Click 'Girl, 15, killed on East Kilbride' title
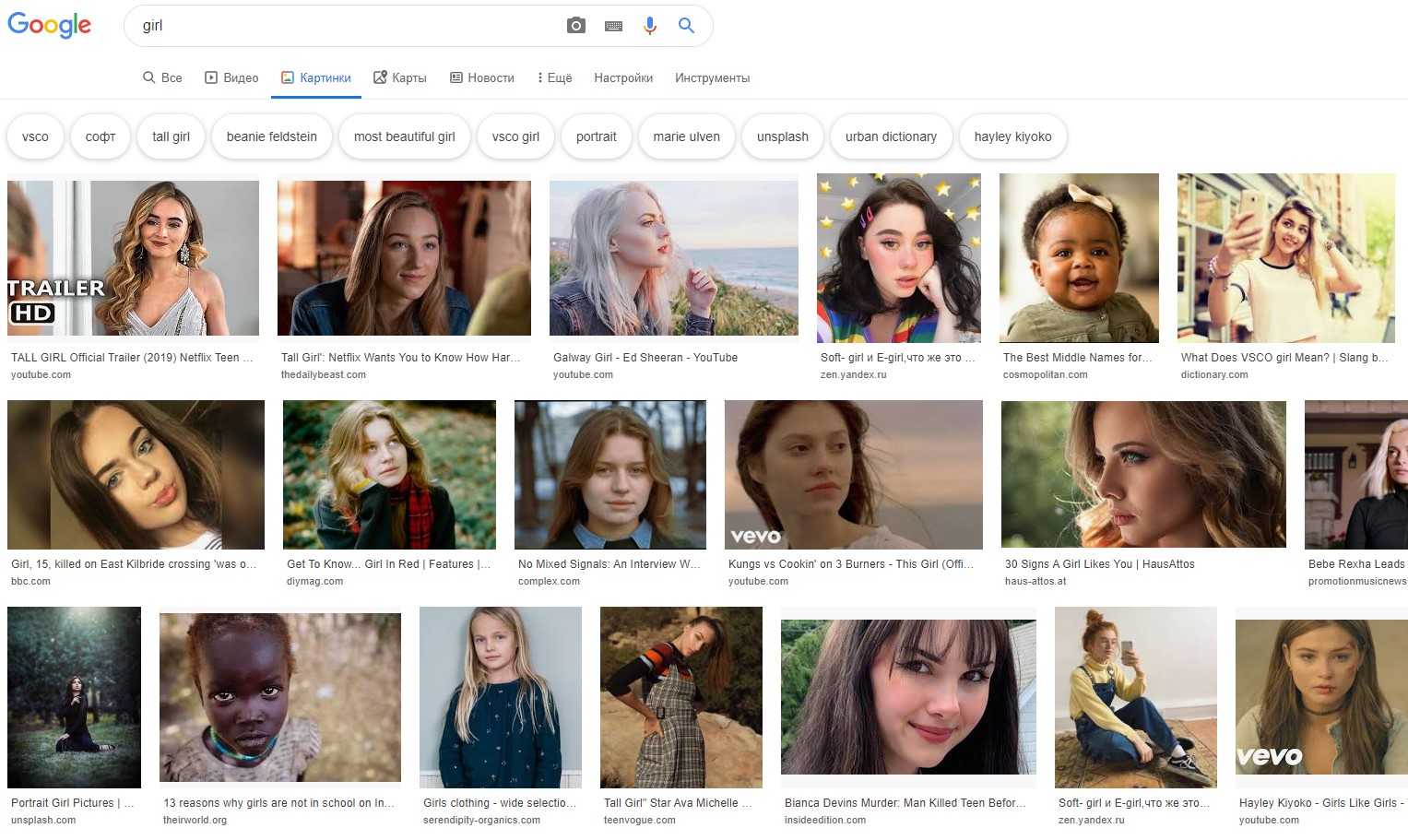 [x=134, y=564]
